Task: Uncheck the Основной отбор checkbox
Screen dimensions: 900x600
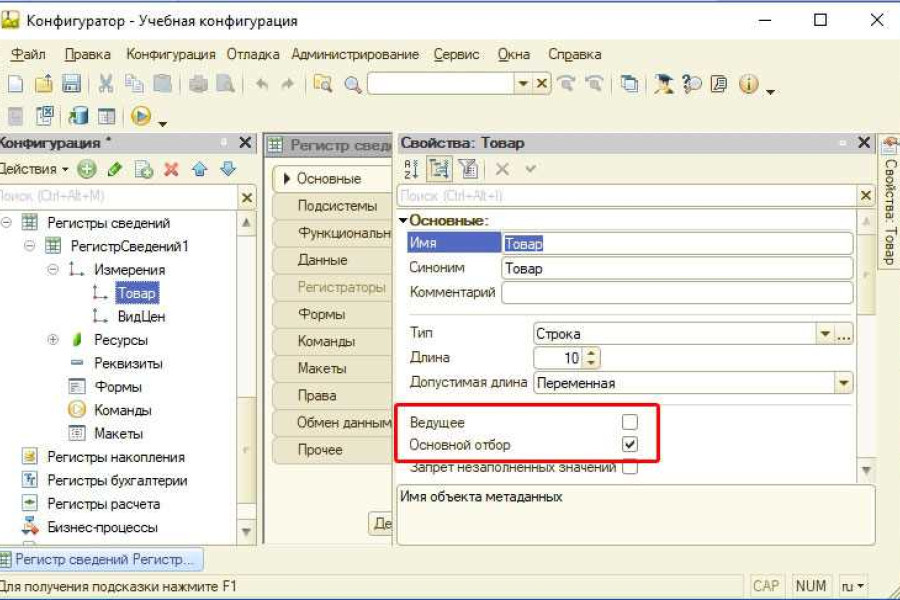Action: click(x=629, y=445)
